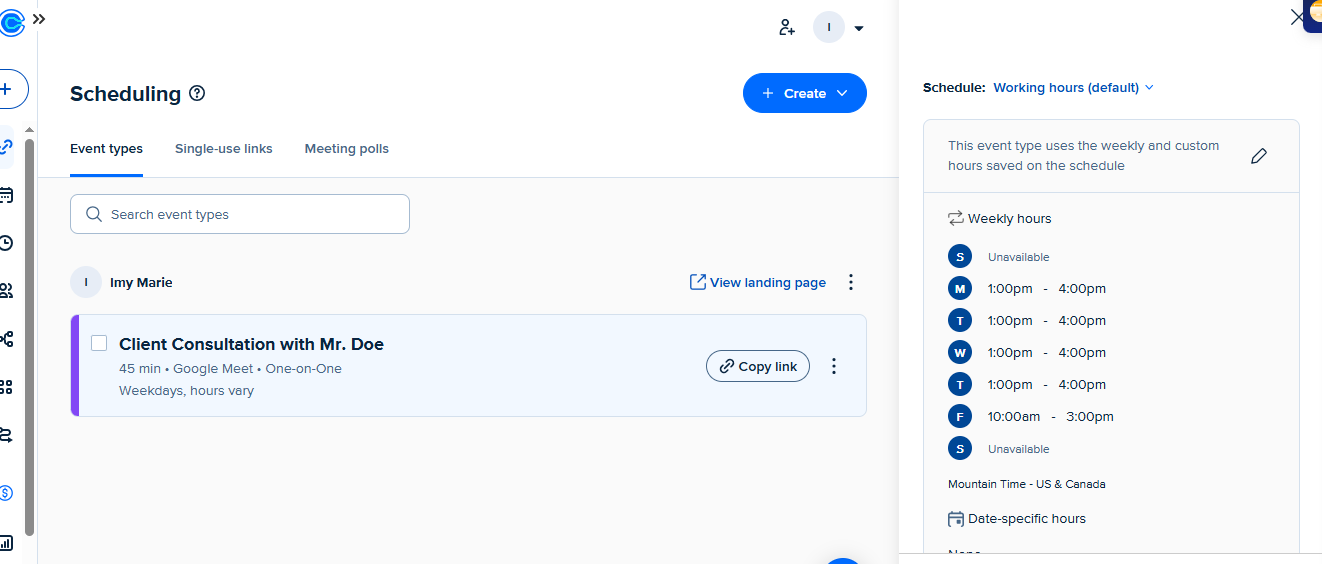Switch to the Meeting polls tab

(346, 149)
